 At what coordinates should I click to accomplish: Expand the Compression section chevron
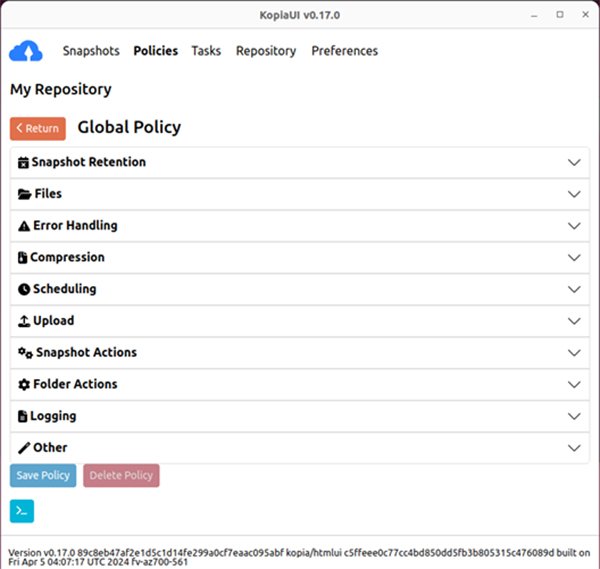(x=574, y=258)
